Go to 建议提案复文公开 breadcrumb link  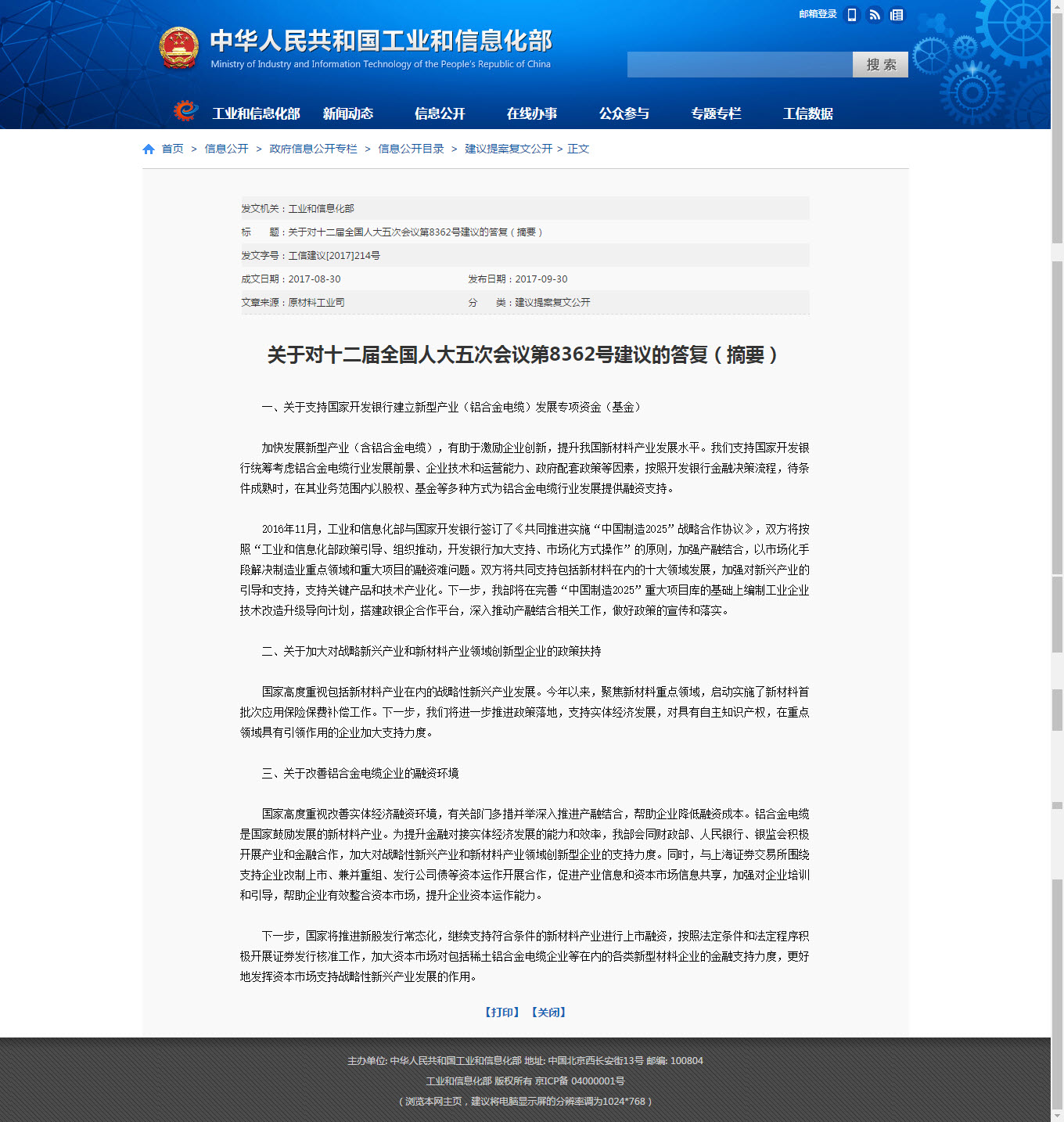click(x=509, y=149)
